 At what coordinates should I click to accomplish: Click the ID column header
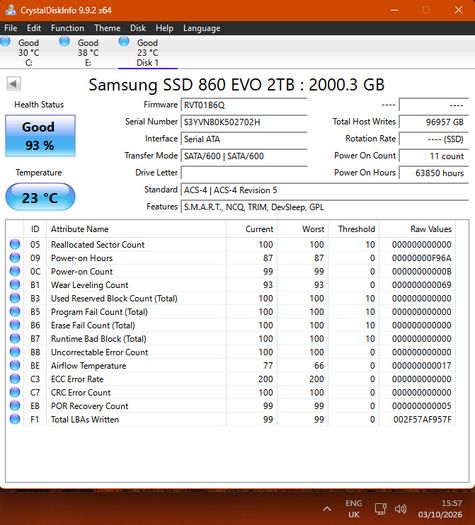35,229
